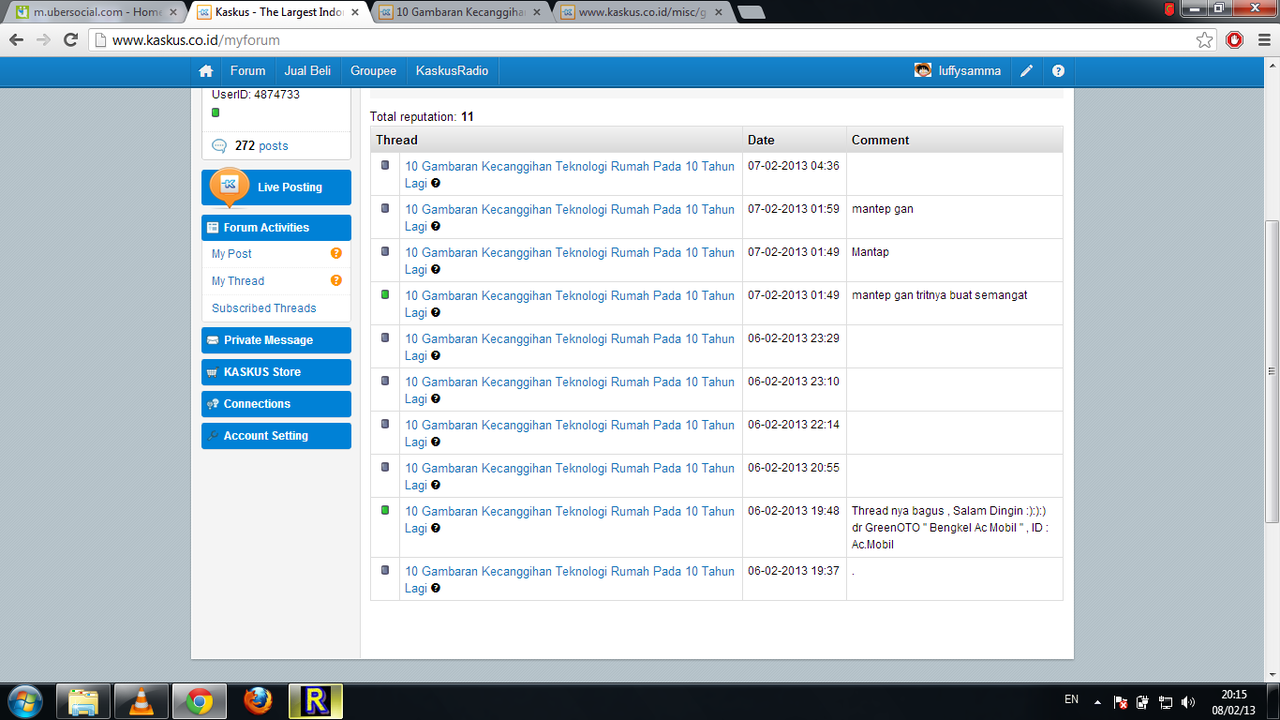Screen dimensions: 1280x720
Task: Open thread link dated 06-02-2013 20:55
Action: (x=569, y=476)
